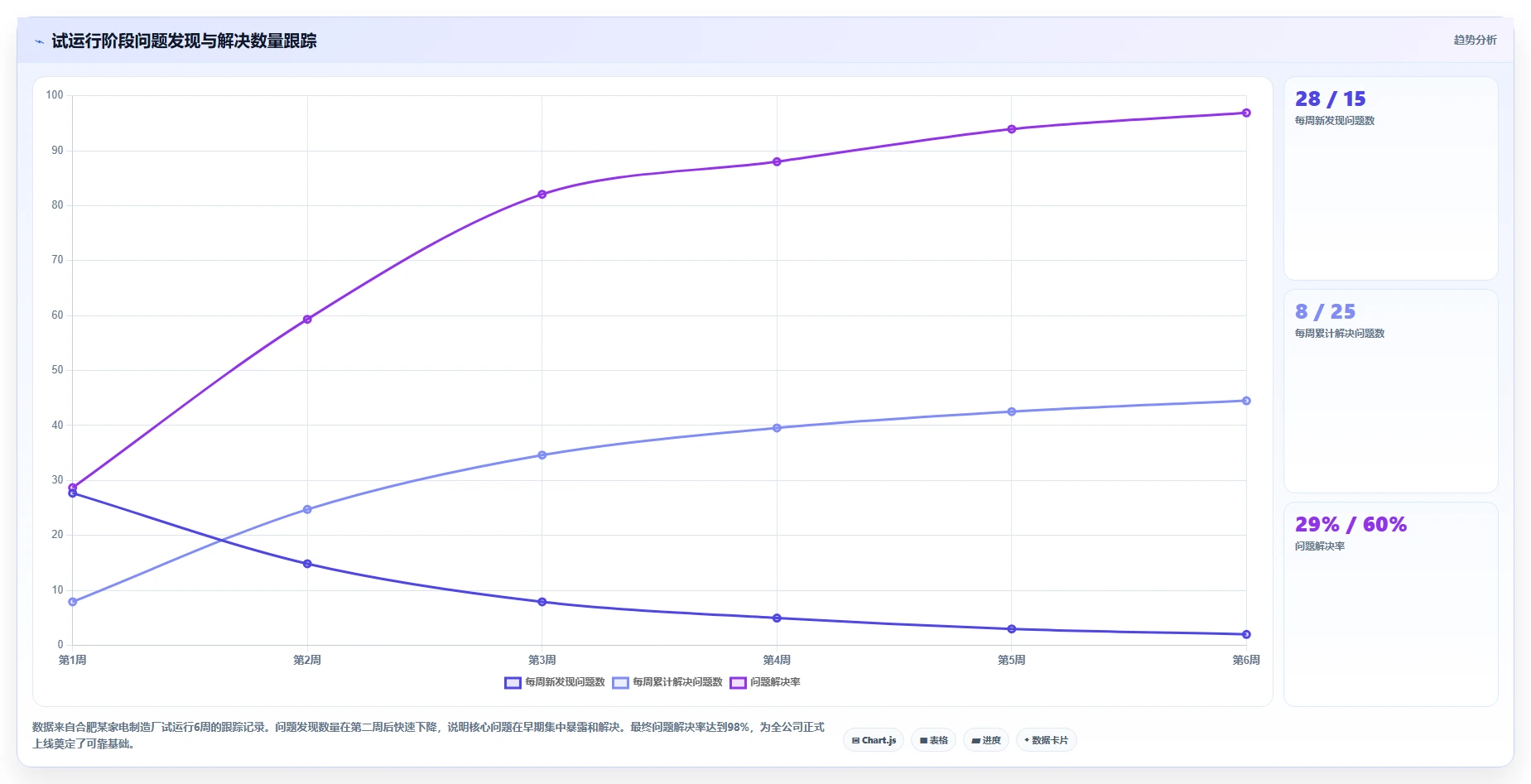
Task: Click the 每周累计解决问题数 point at 第4周
Action: [777, 428]
